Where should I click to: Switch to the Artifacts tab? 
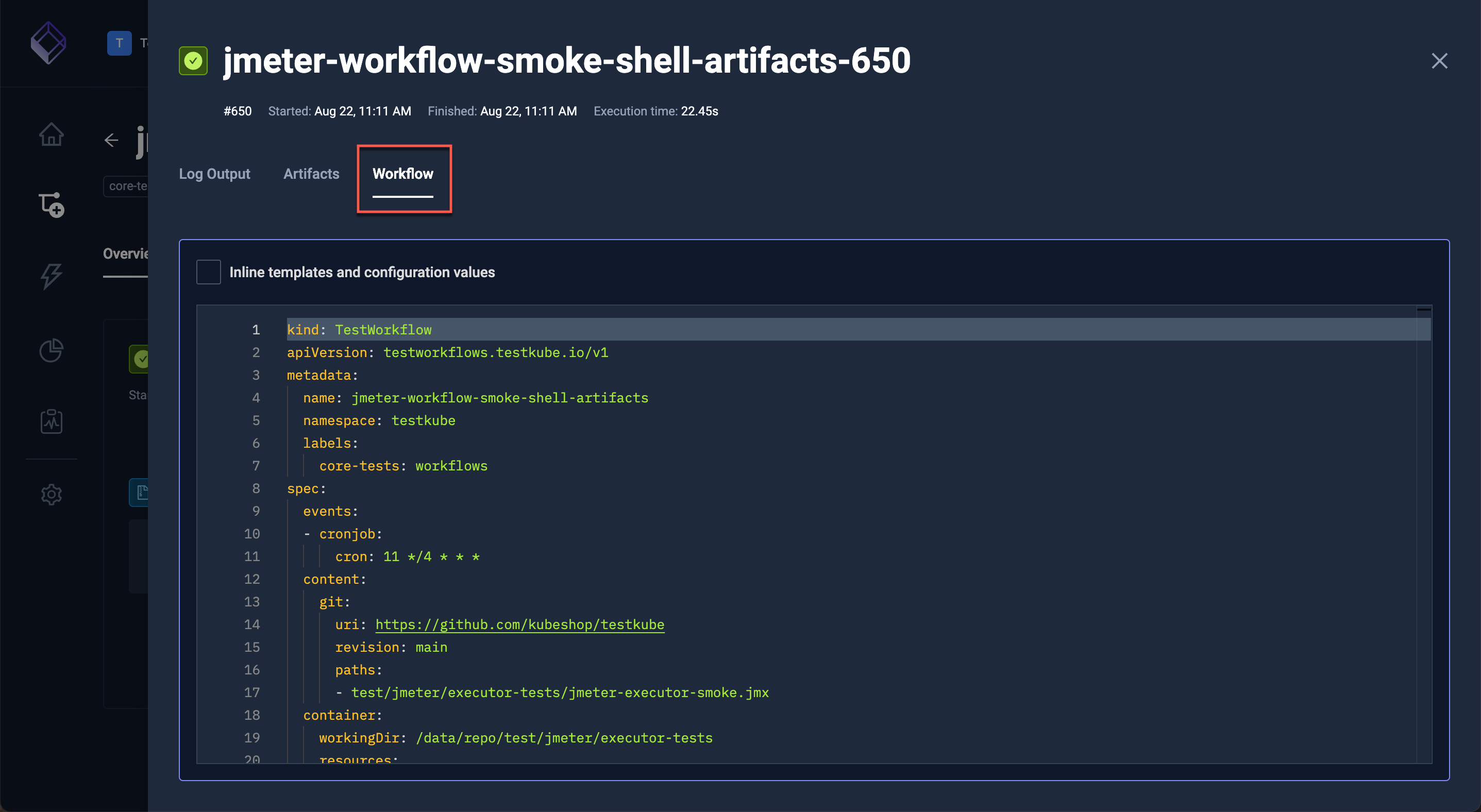pyautogui.click(x=311, y=174)
